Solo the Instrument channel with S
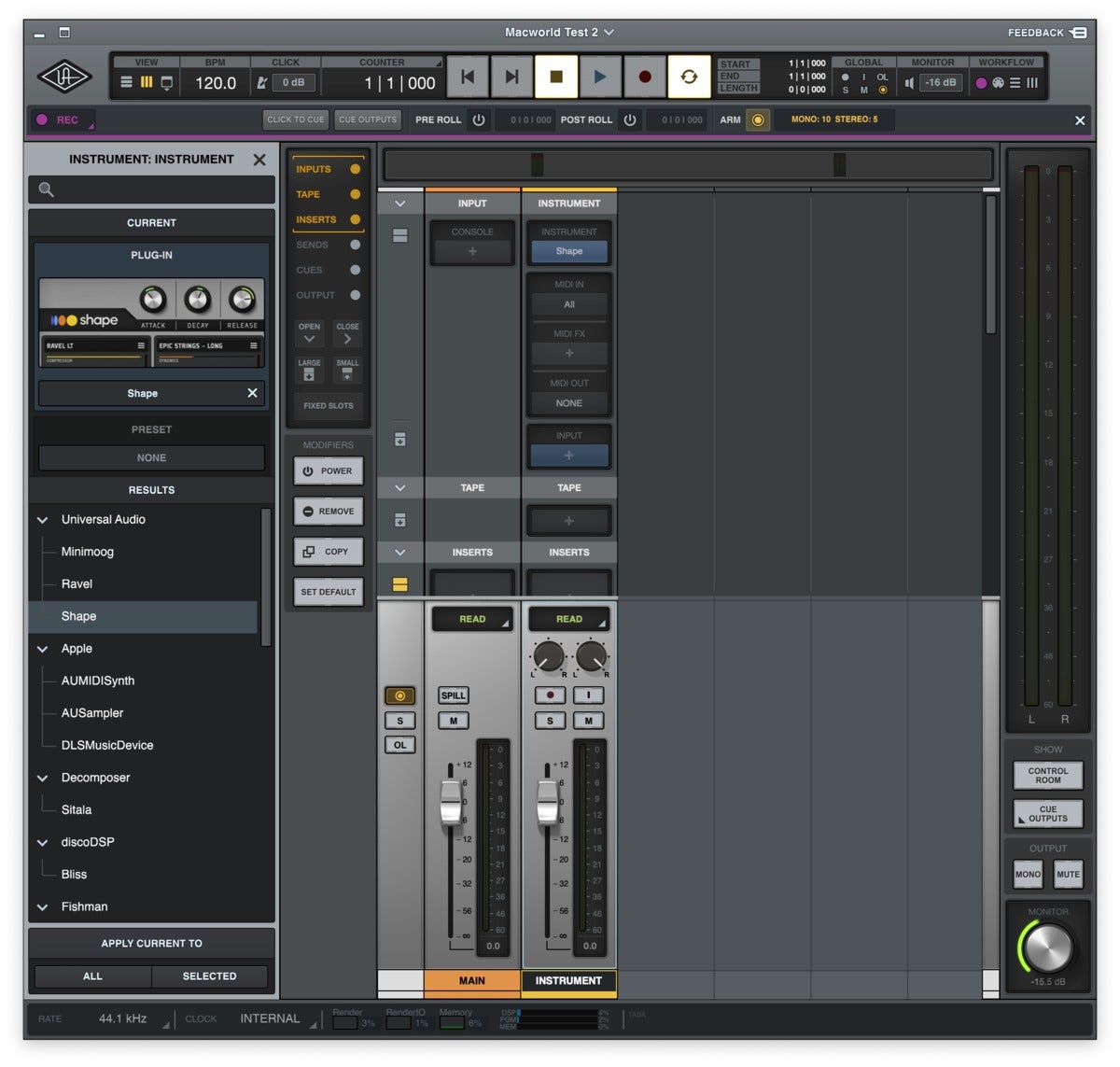1120x1067 pixels. (x=550, y=721)
